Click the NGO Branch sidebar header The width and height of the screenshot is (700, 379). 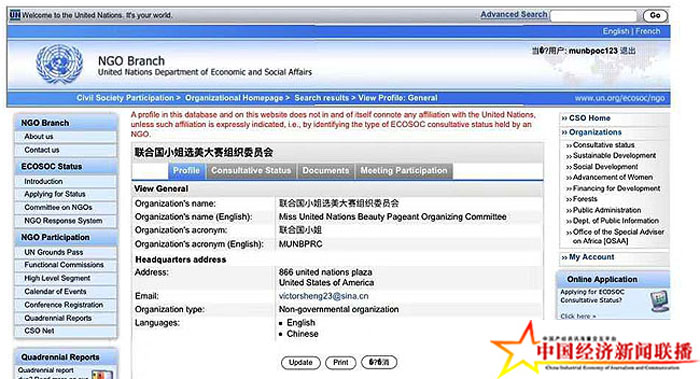tap(65, 123)
